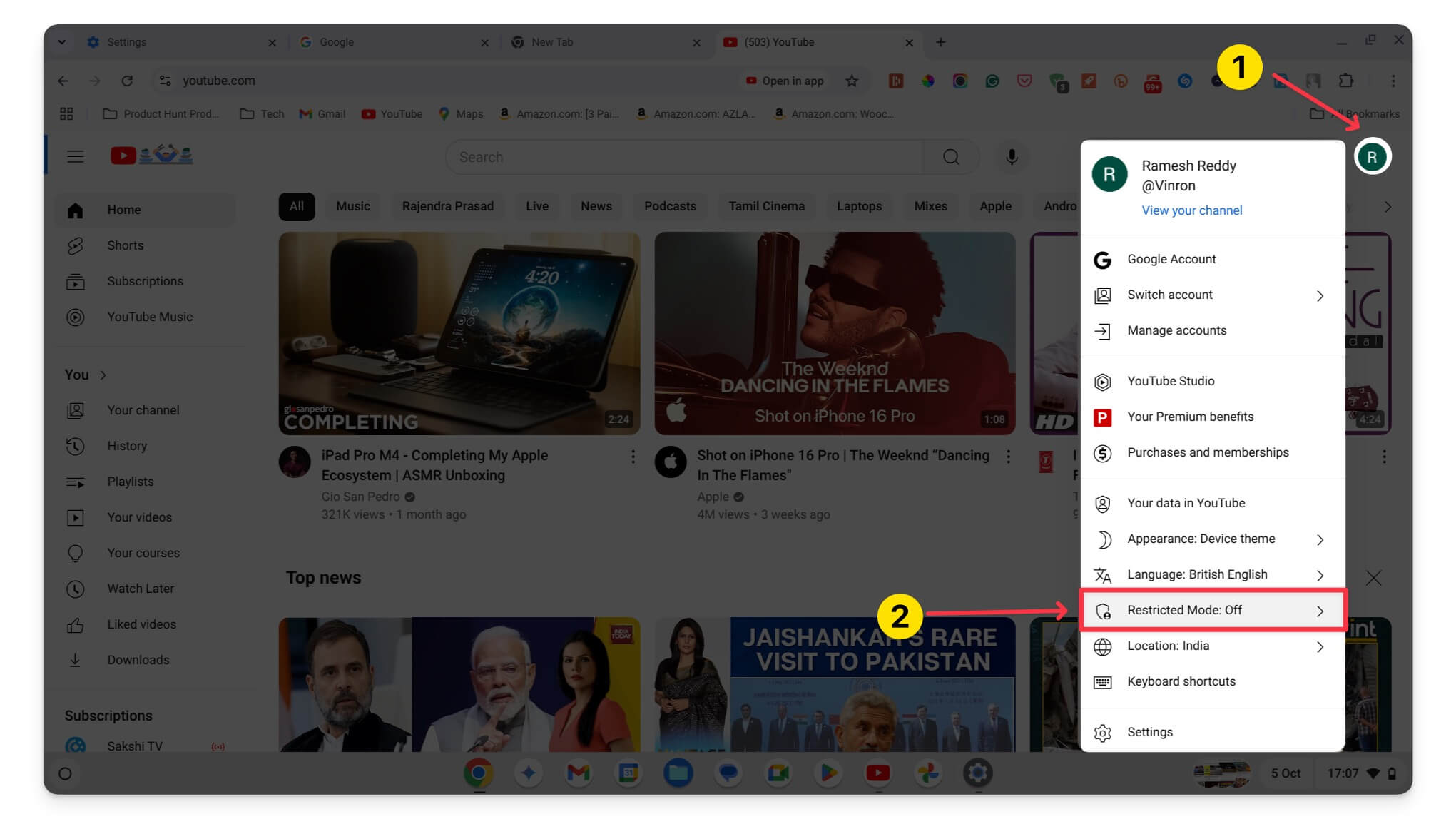Click the search magnifier button

pyautogui.click(x=951, y=157)
